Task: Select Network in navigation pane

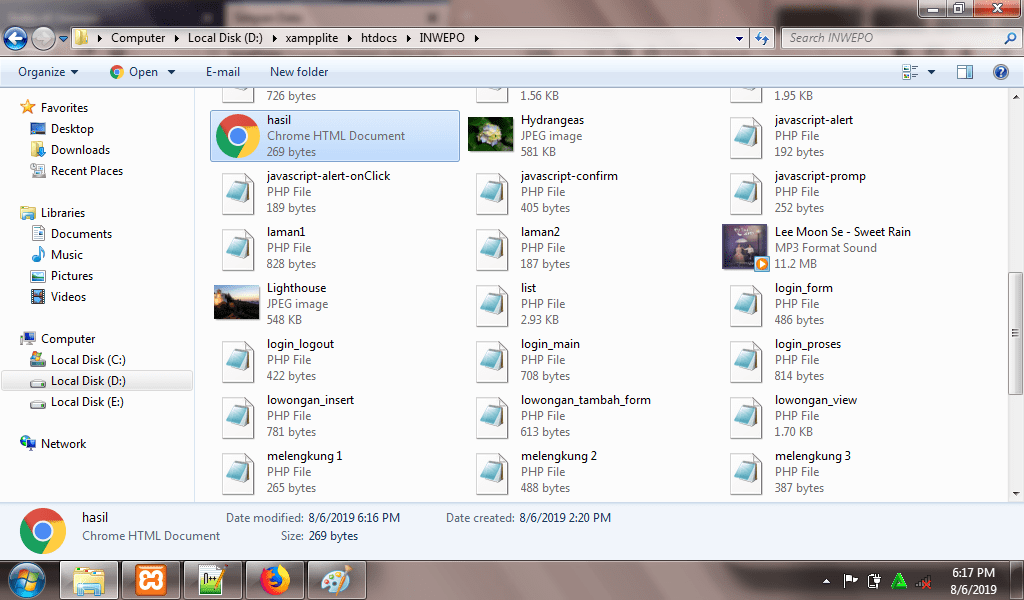Action: tap(63, 444)
